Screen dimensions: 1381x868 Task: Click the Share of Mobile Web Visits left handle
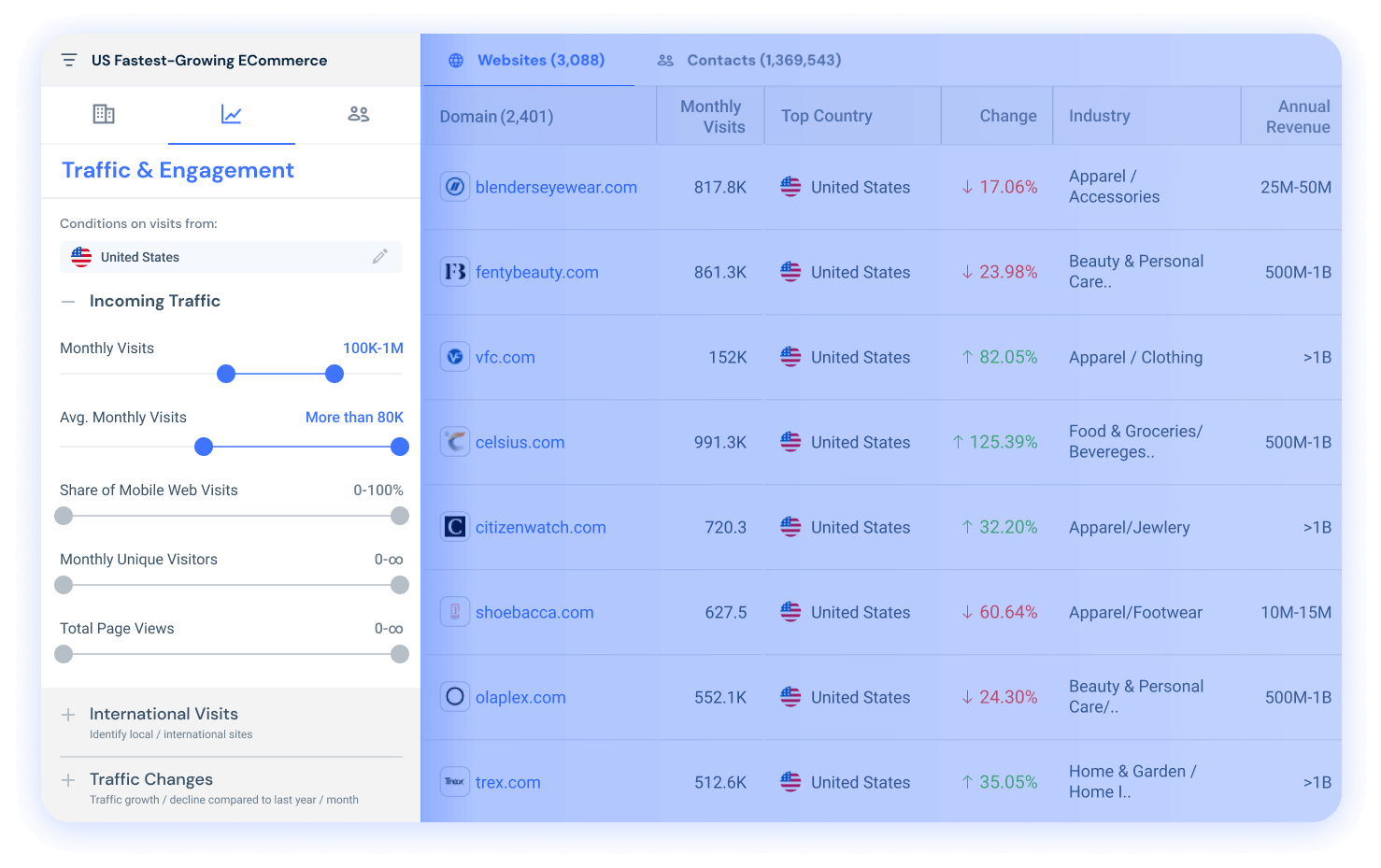64,516
